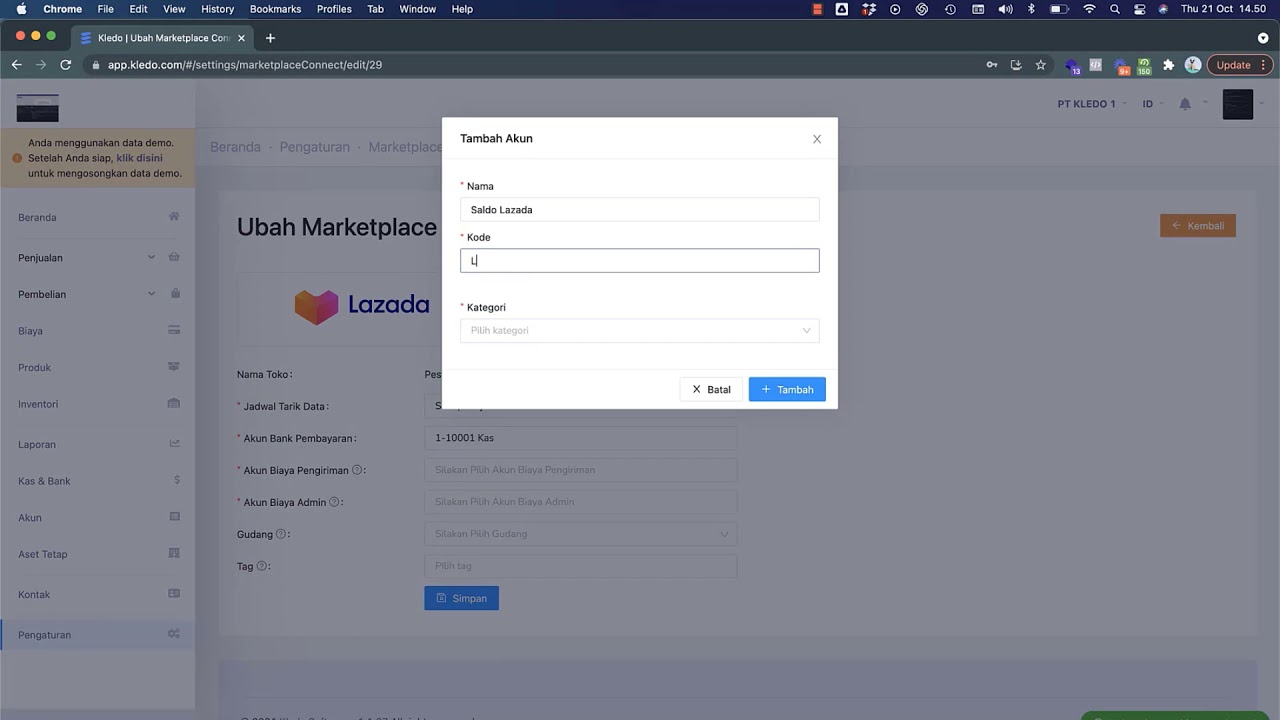Click the help icon beside Gudang
The image size is (1280, 720).
point(281,534)
